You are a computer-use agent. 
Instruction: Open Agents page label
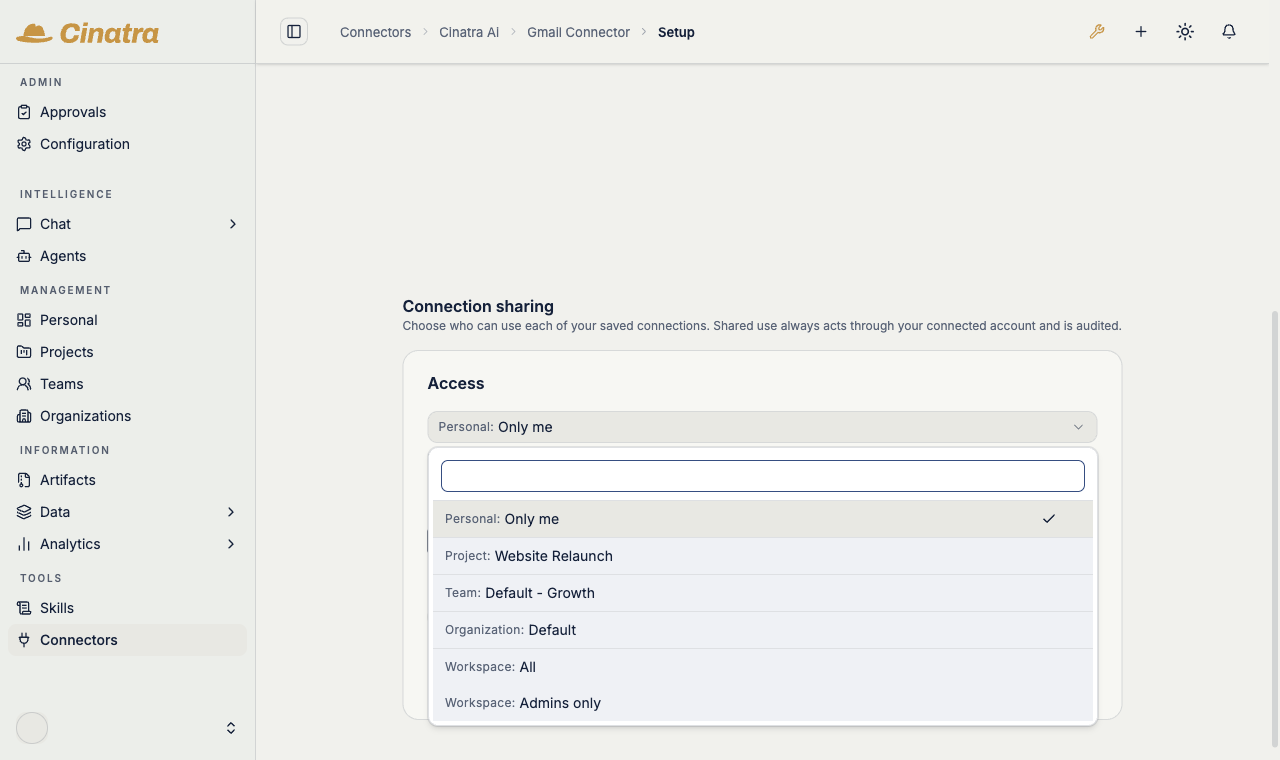(x=63, y=256)
